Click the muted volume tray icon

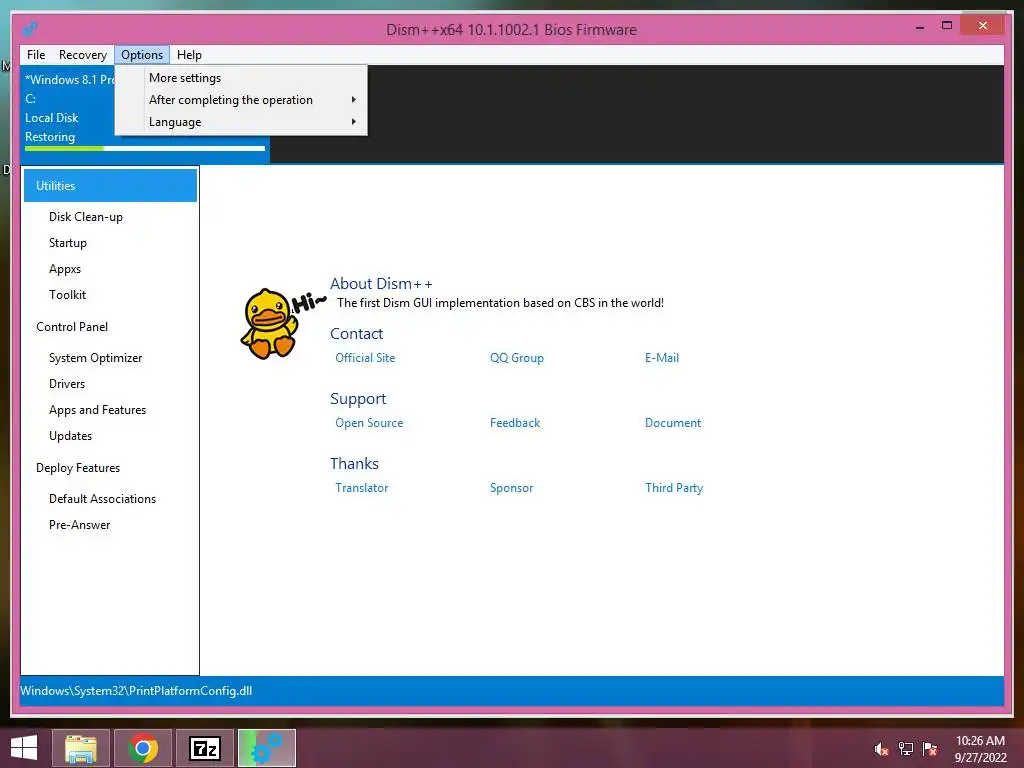point(881,749)
